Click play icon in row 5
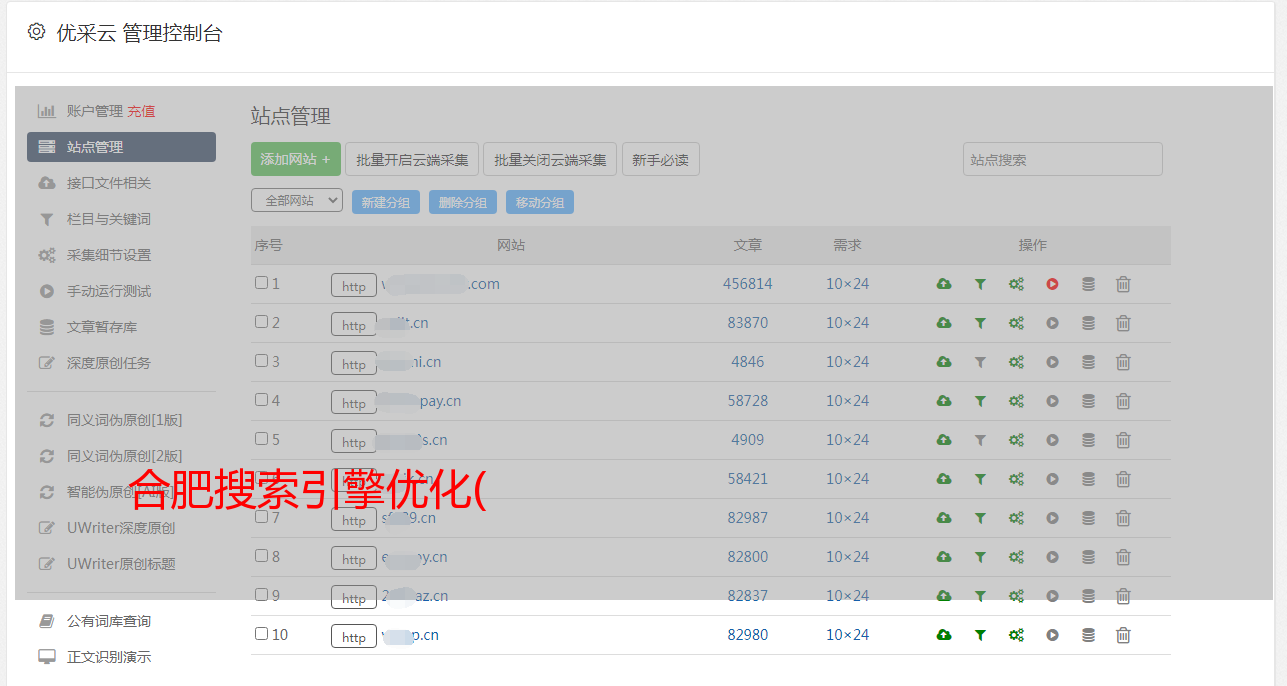This screenshot has height=686, width=1287. click(x=1052, y=440)
